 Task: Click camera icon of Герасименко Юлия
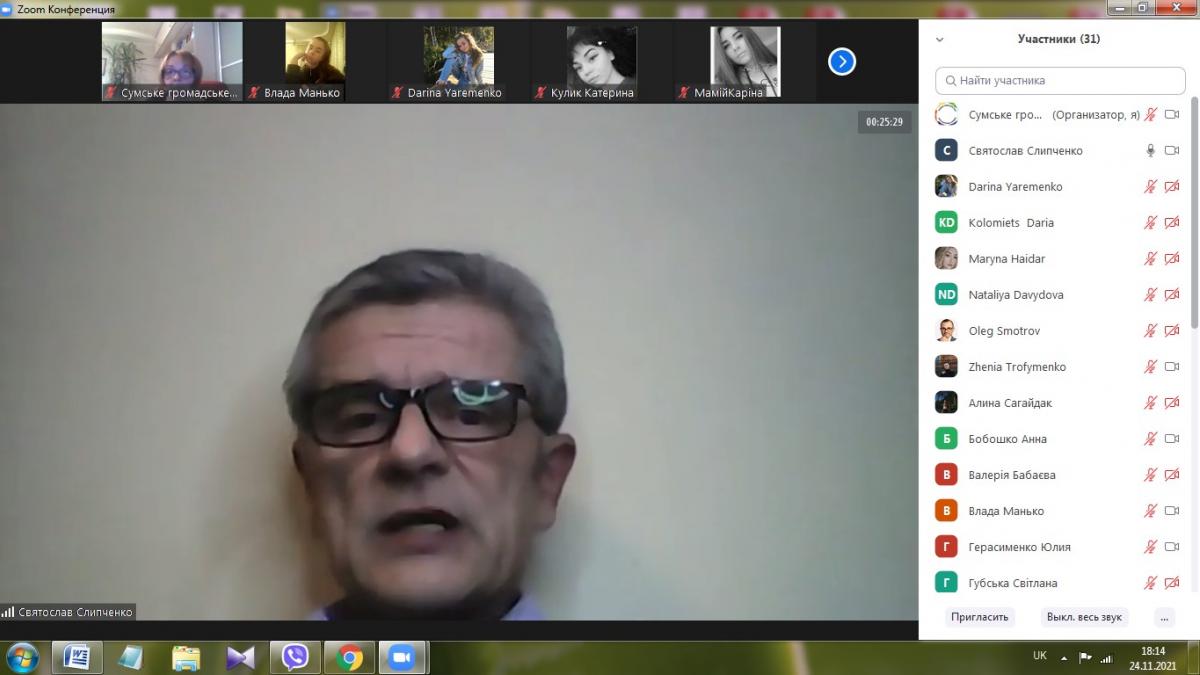[x=1172, y=547]
